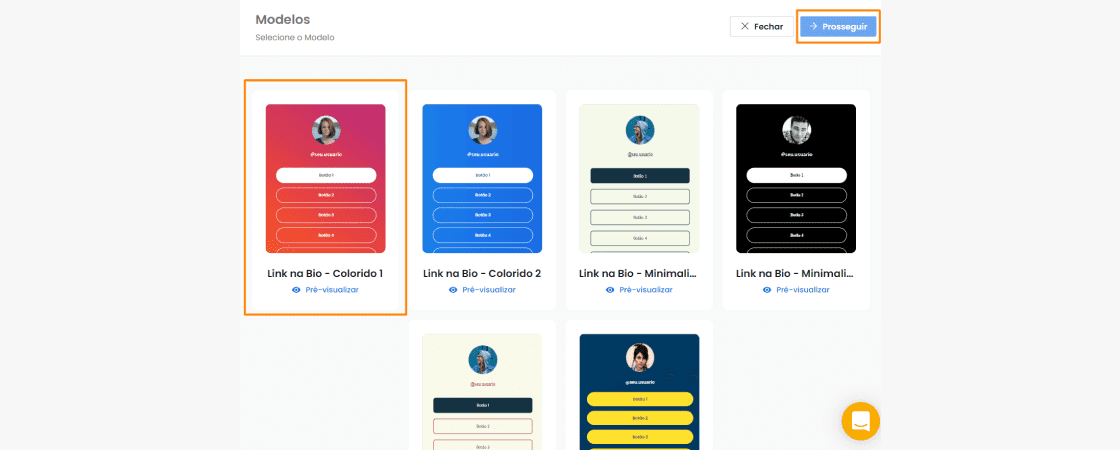1120x450 pixels.
Task: Click eye icon under the black template
Action: pyautogui.click(x=767, y=290)
